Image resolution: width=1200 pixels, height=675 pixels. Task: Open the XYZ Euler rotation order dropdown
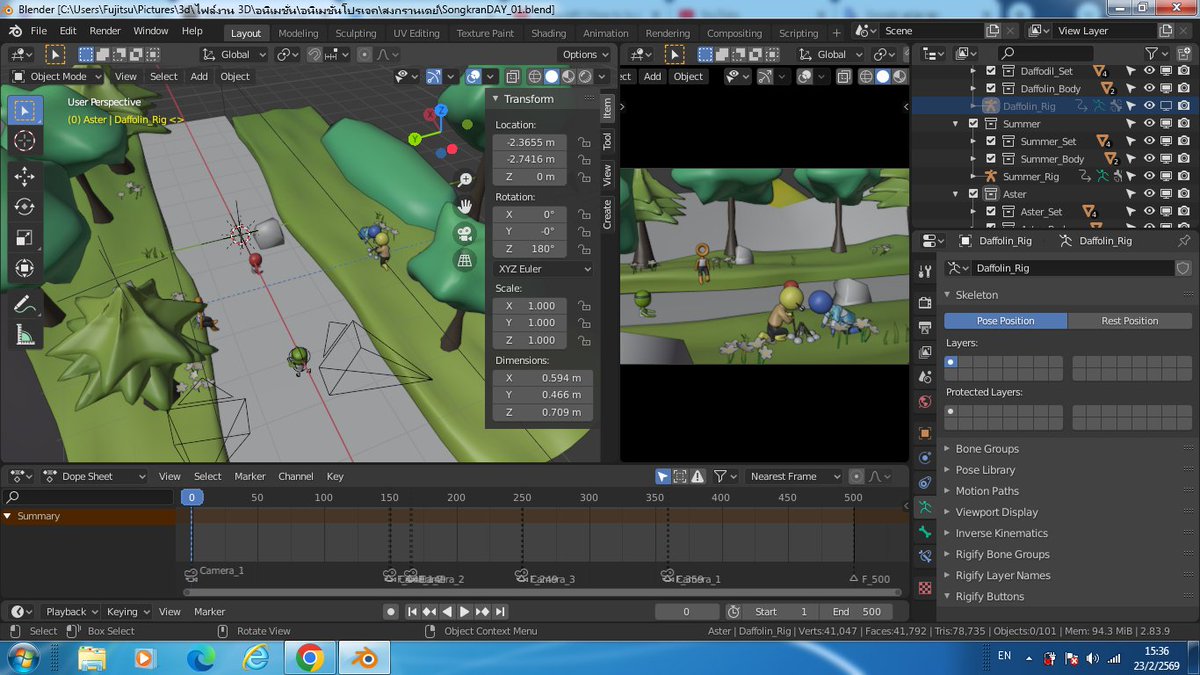(542, 268)
